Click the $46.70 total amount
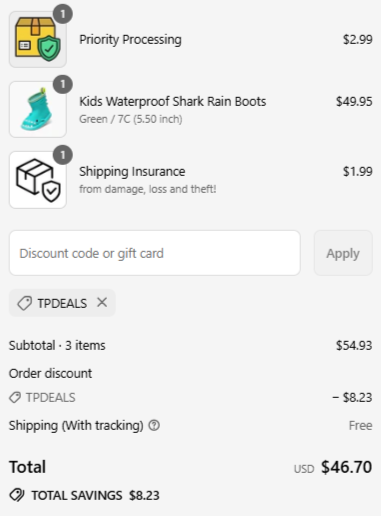The image size is (381, 516). [346, 467]
